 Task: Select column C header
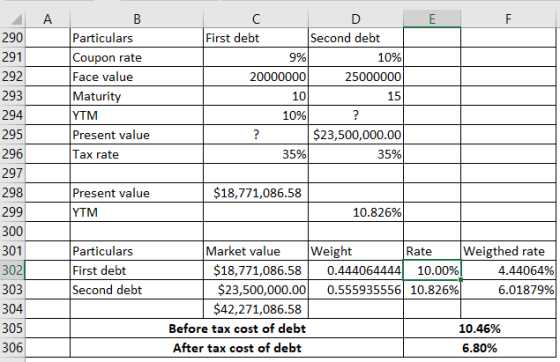(x=256, y=19)
